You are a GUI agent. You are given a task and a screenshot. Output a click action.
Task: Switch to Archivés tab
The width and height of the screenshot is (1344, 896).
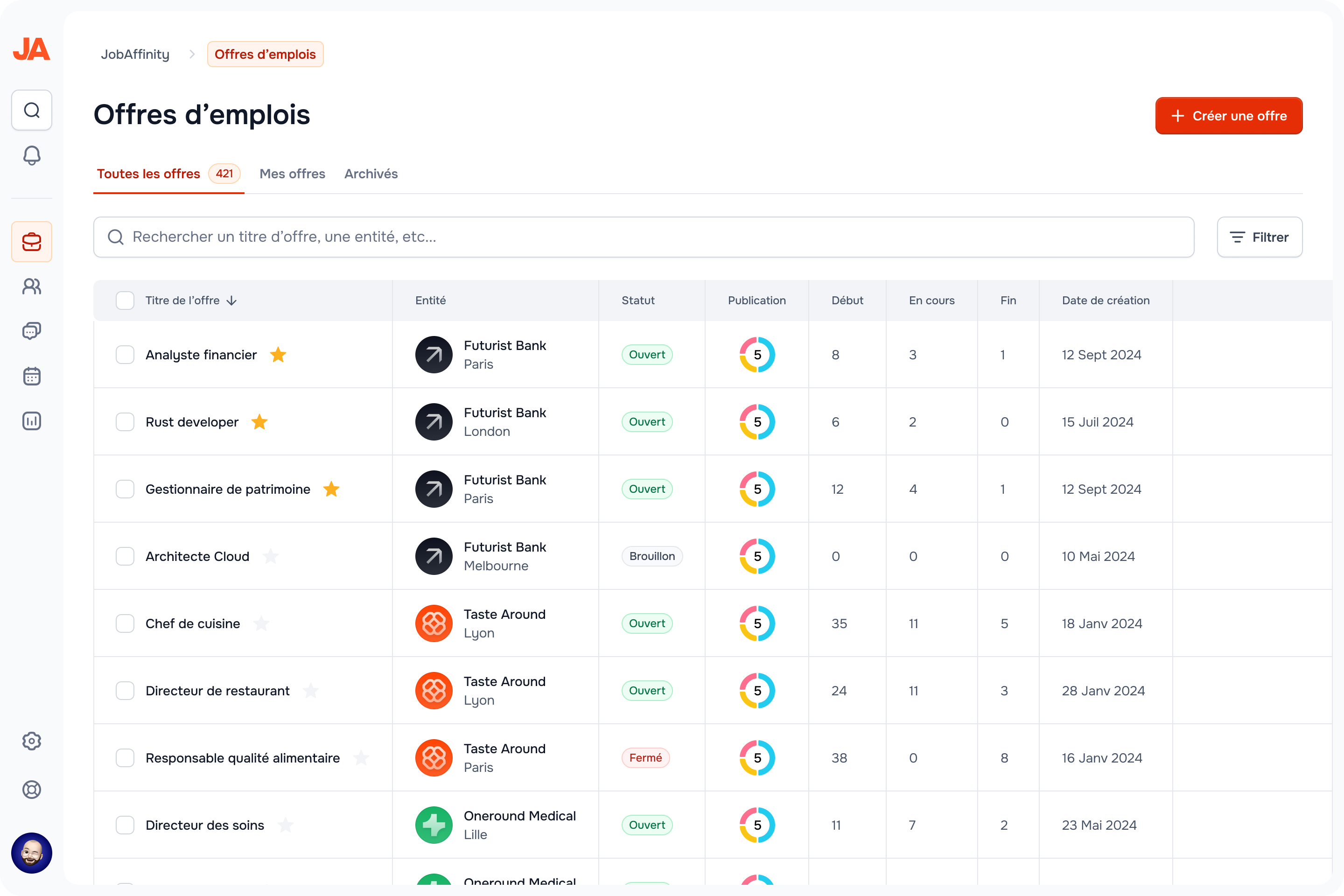point(371,174)
